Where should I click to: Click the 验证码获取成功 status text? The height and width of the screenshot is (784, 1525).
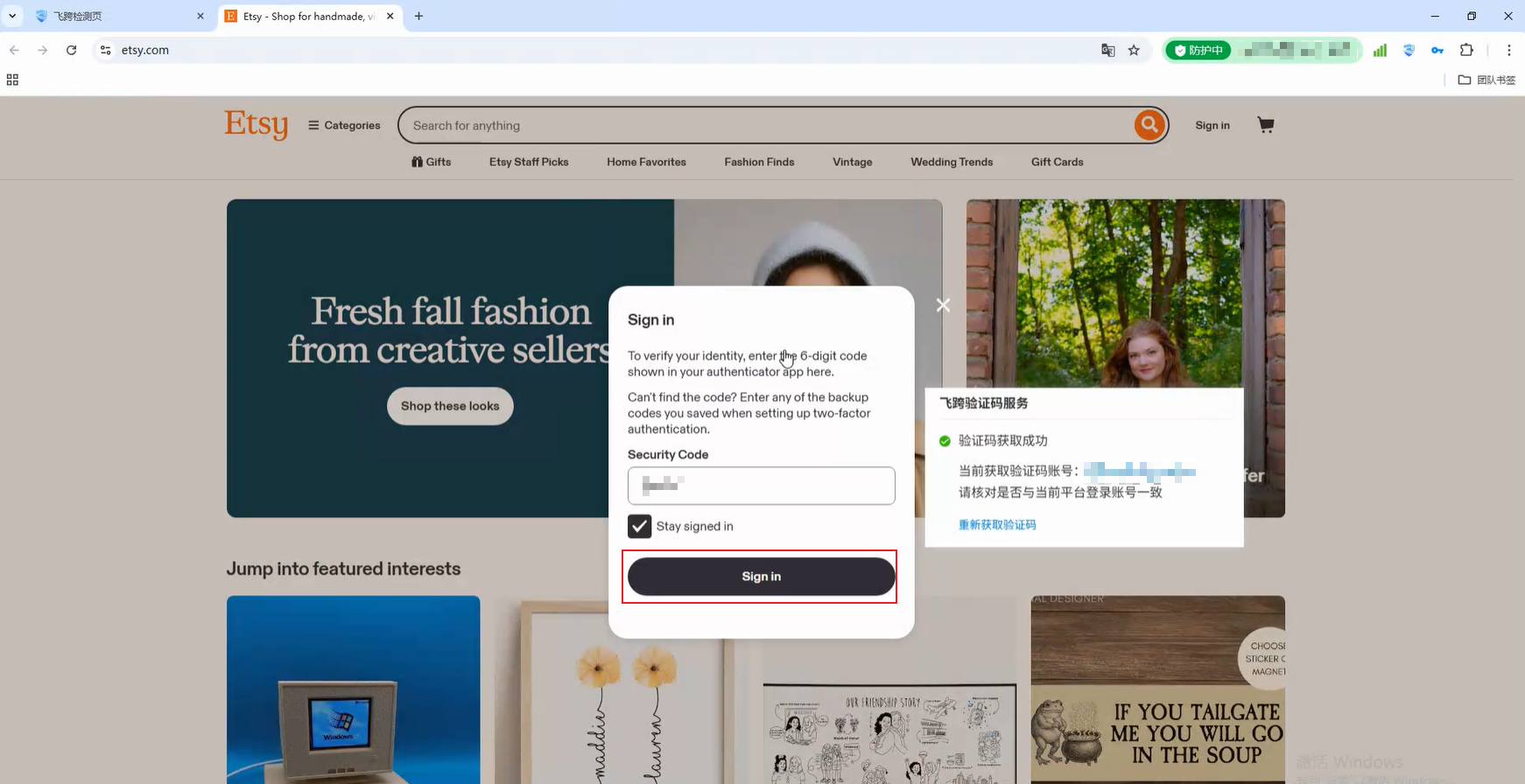1003,441
